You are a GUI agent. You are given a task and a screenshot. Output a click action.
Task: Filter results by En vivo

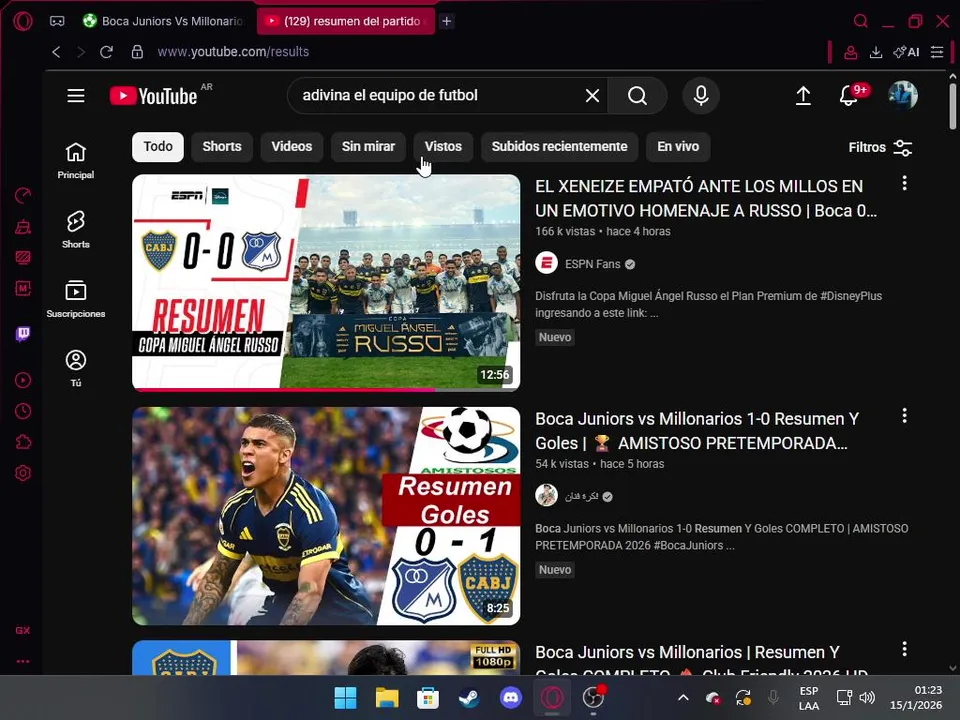click(678, 147)
